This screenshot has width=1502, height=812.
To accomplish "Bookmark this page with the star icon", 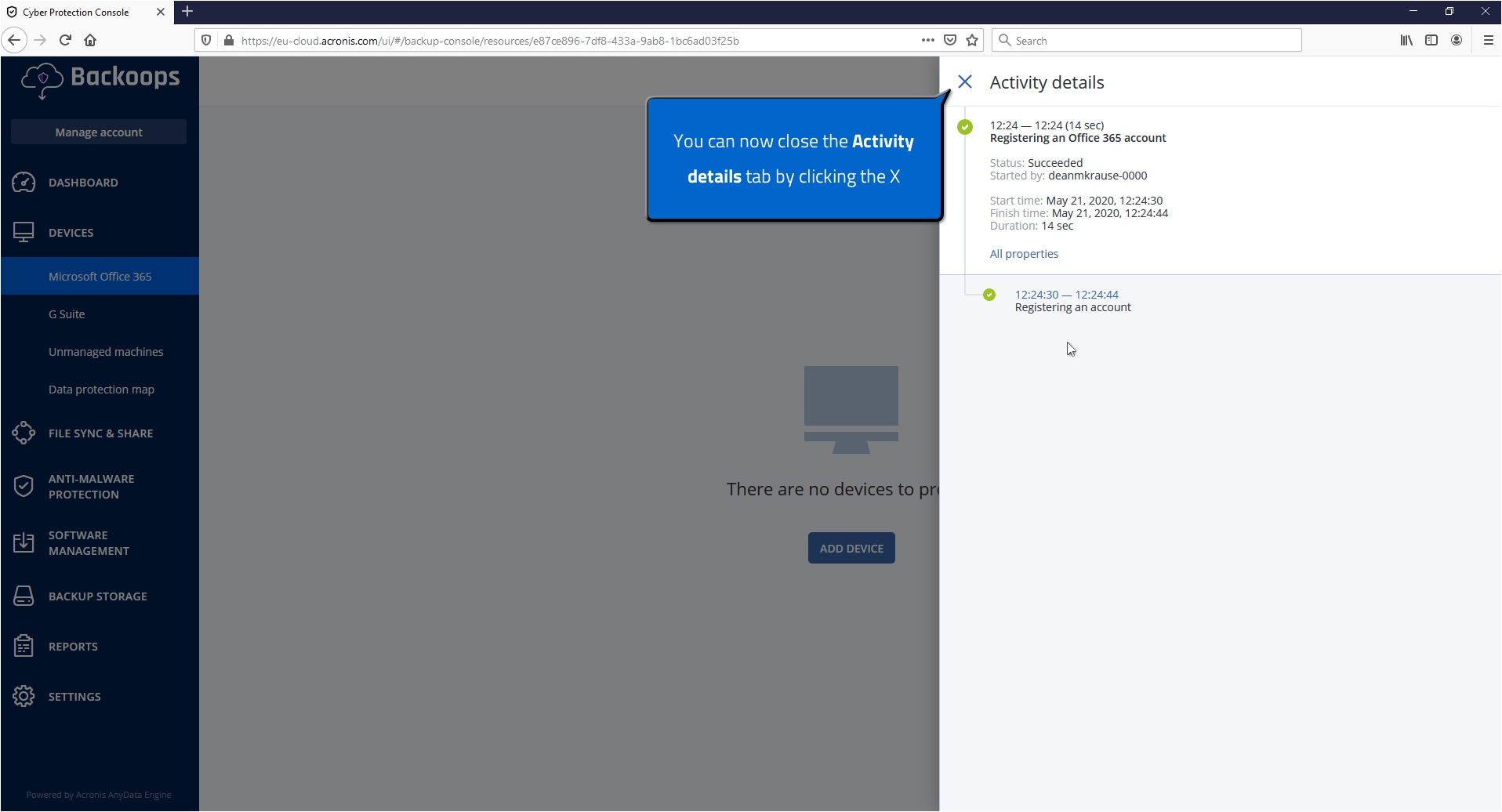I will (x=972, y=40).
